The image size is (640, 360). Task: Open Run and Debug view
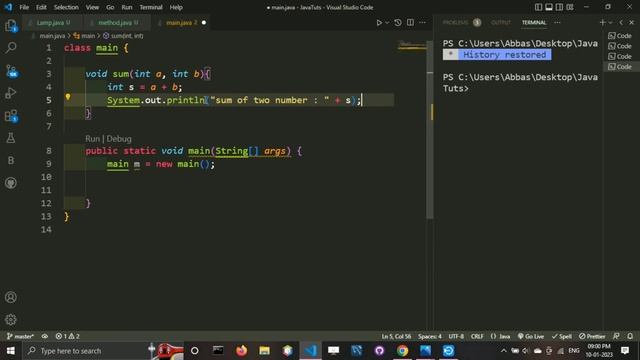click(11, 93)
